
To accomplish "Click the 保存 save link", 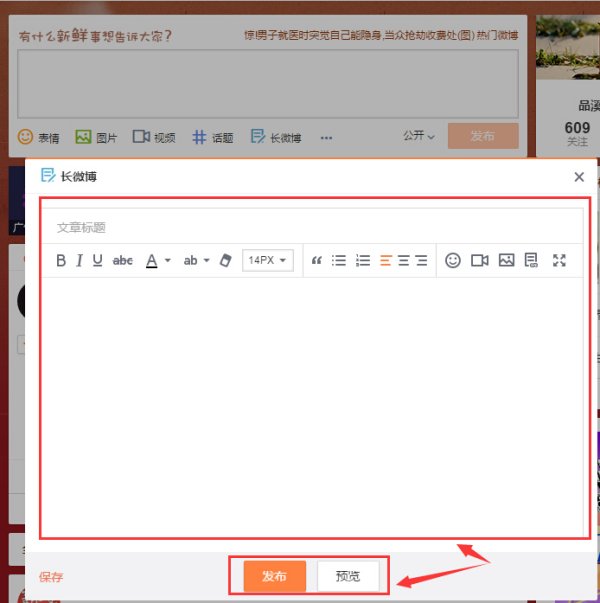I will pyautogui.click(x=51, y=577).
